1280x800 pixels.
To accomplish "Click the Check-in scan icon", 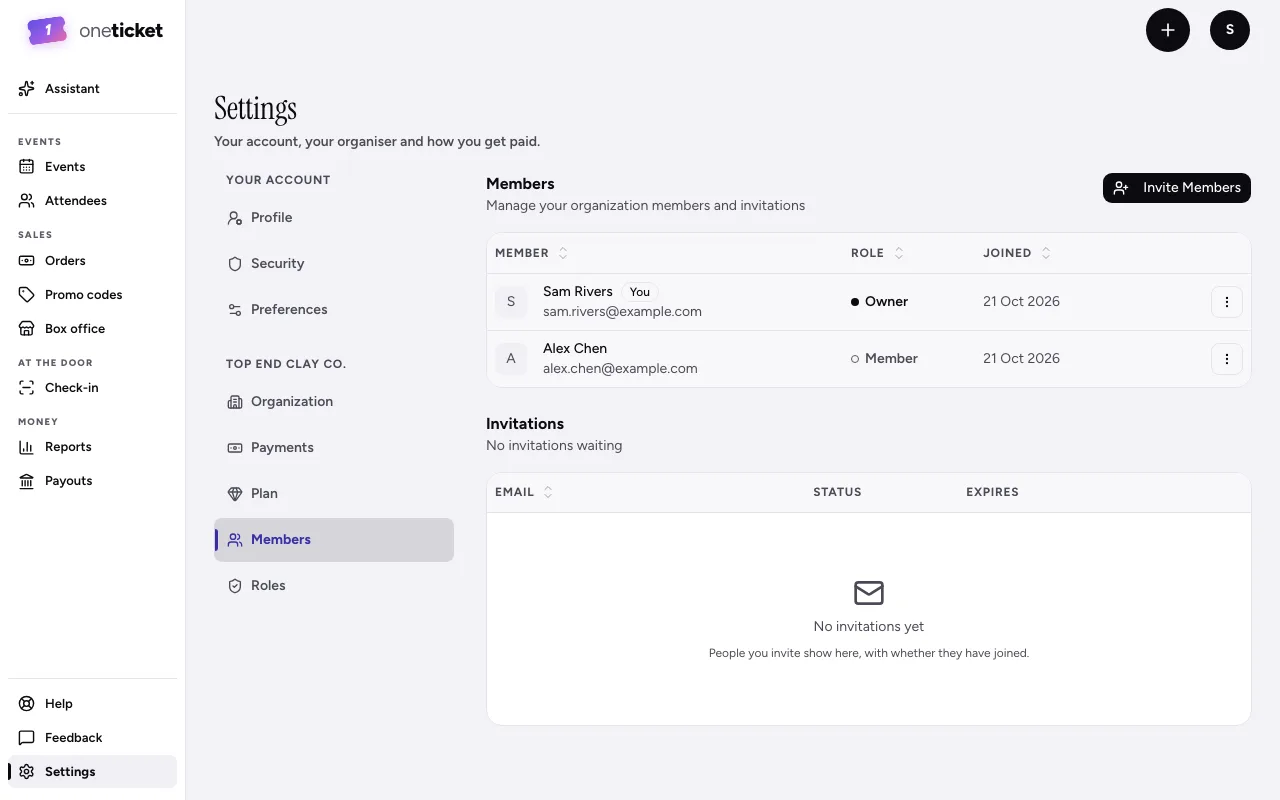I will click(x=27, y=388).
